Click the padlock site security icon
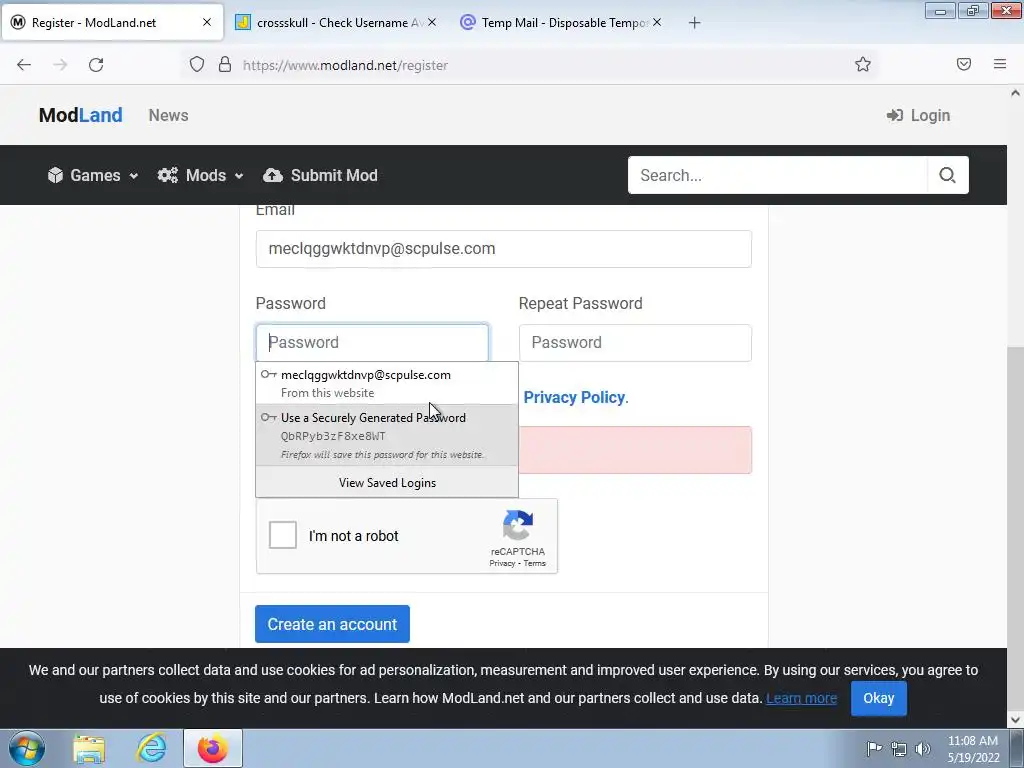Screen dimensions: 1024x768 click(225, 65)
